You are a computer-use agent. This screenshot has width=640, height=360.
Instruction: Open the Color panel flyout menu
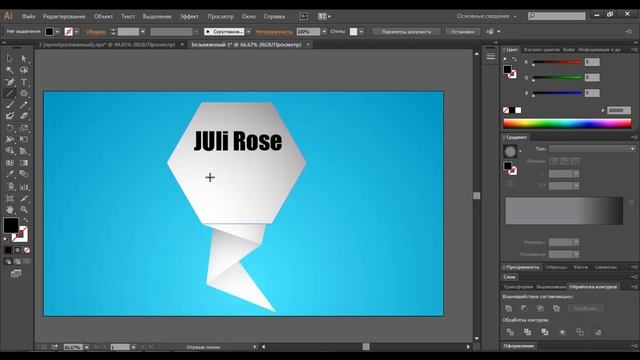[634, 49]
